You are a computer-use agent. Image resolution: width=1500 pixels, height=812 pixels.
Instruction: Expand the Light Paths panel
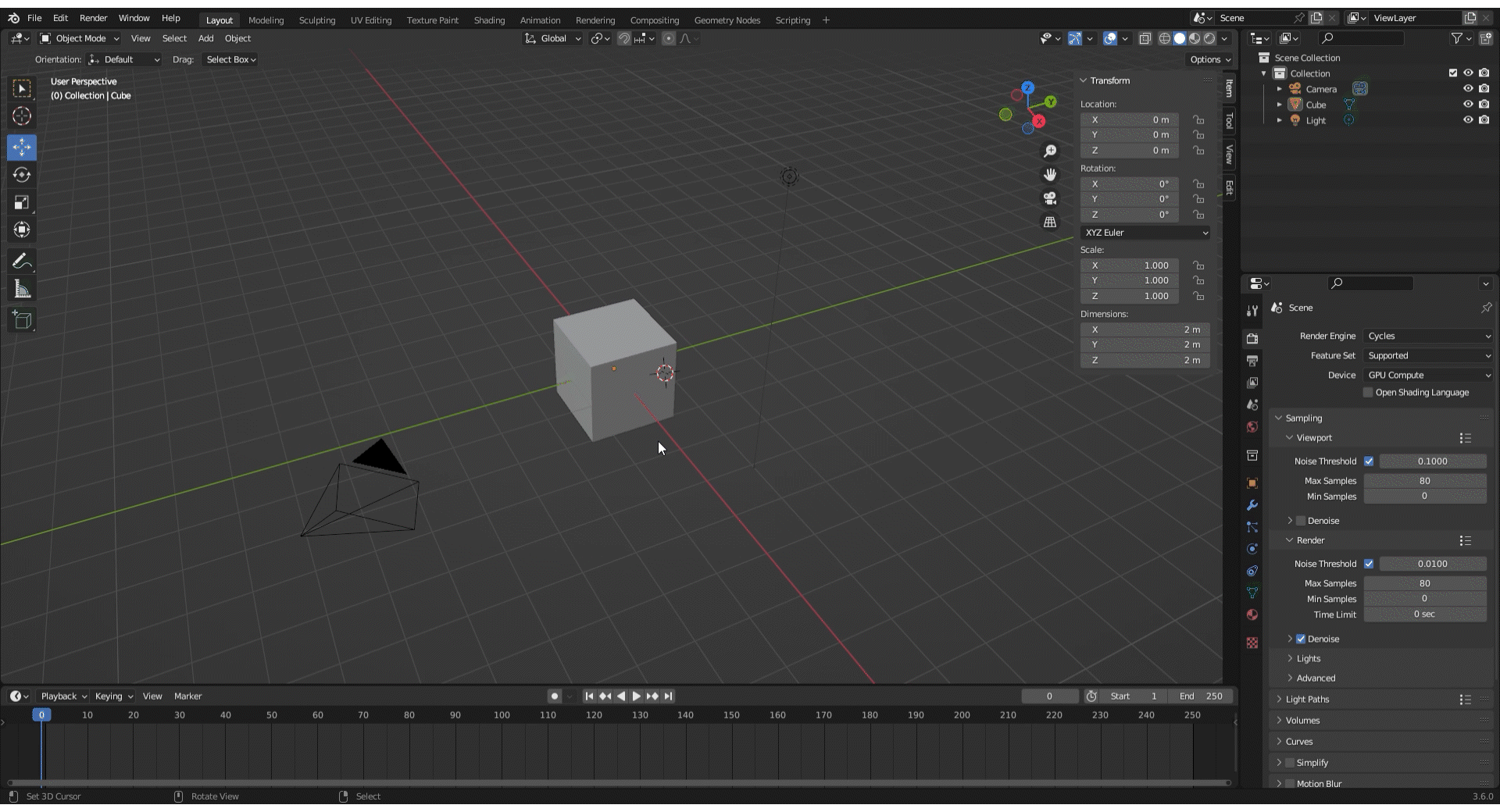(x=1307, y=700)
